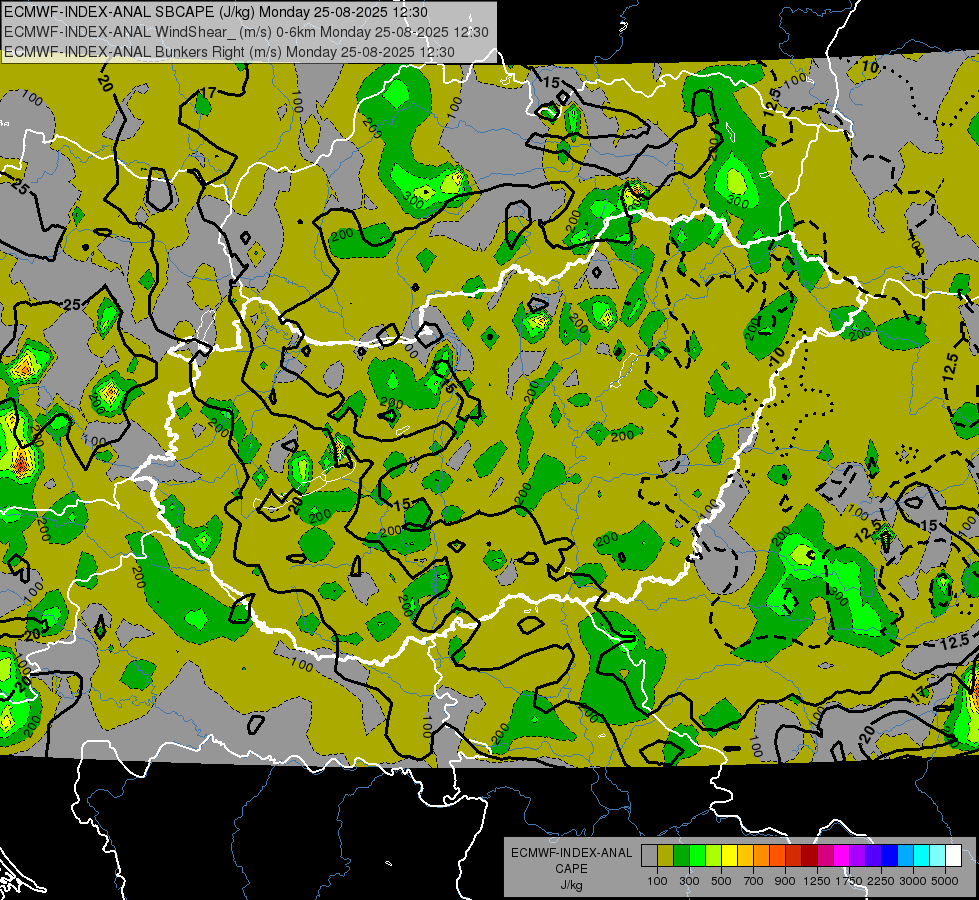
Task: Click the violet-indigo legend swatch before 2250
Action: click(873, 856)
